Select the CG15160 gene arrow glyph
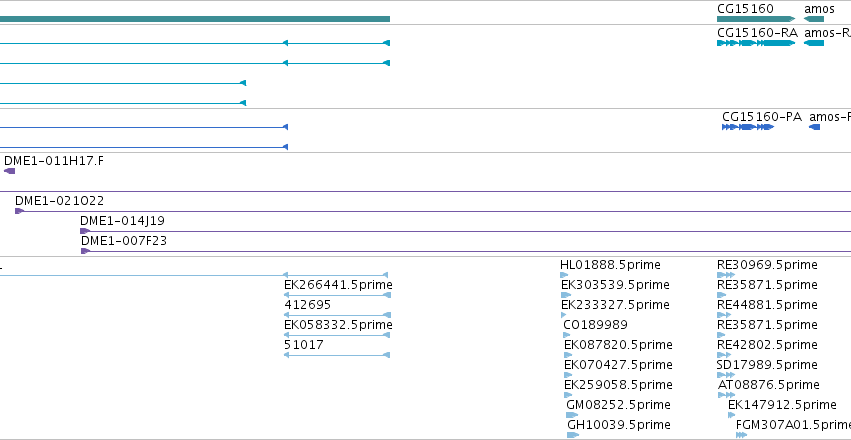Viewport: 851px width, 440px height. tap(756, 19)
